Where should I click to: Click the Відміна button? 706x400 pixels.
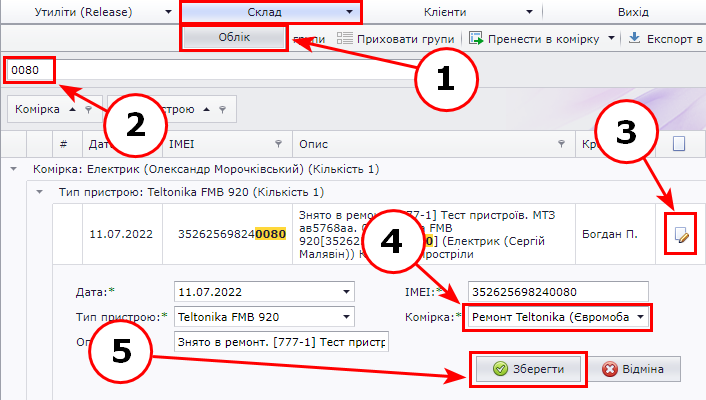click(634, 369)
